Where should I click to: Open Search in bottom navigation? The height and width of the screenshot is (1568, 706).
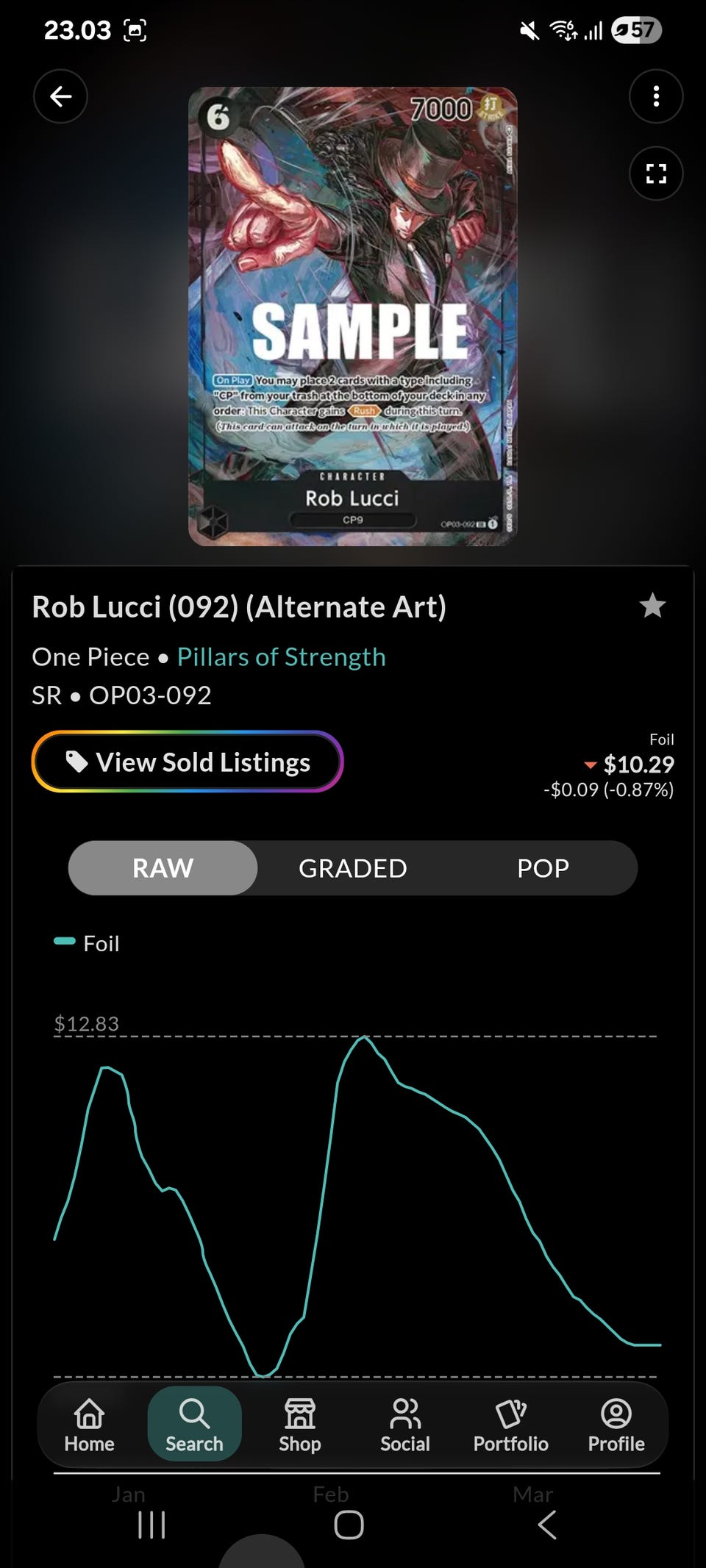[x=194, y=1425]
